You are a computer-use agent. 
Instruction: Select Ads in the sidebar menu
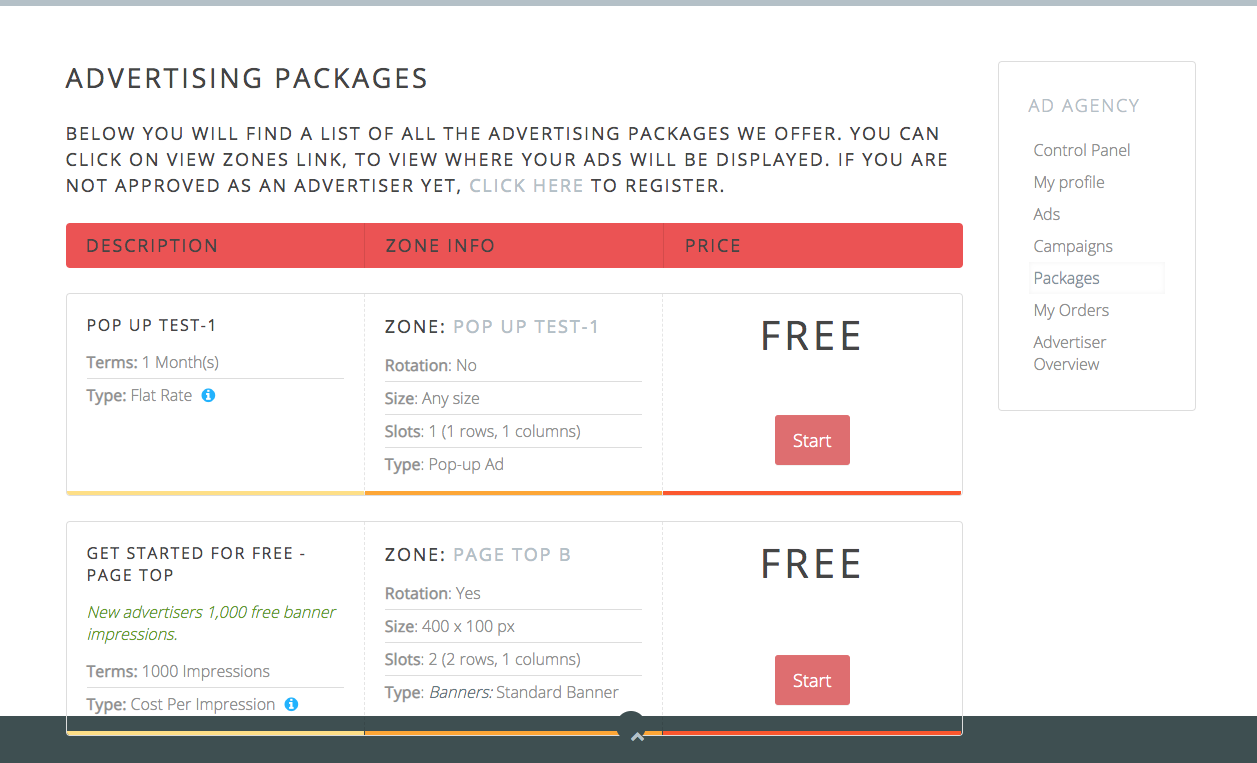click(x=1047, y=214)
